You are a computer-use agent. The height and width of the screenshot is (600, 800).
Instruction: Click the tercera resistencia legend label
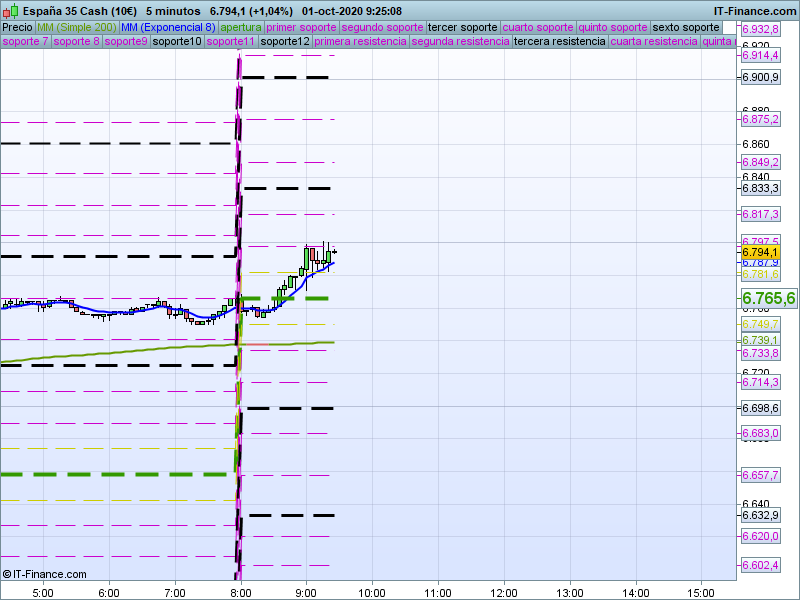pos(559,42)
